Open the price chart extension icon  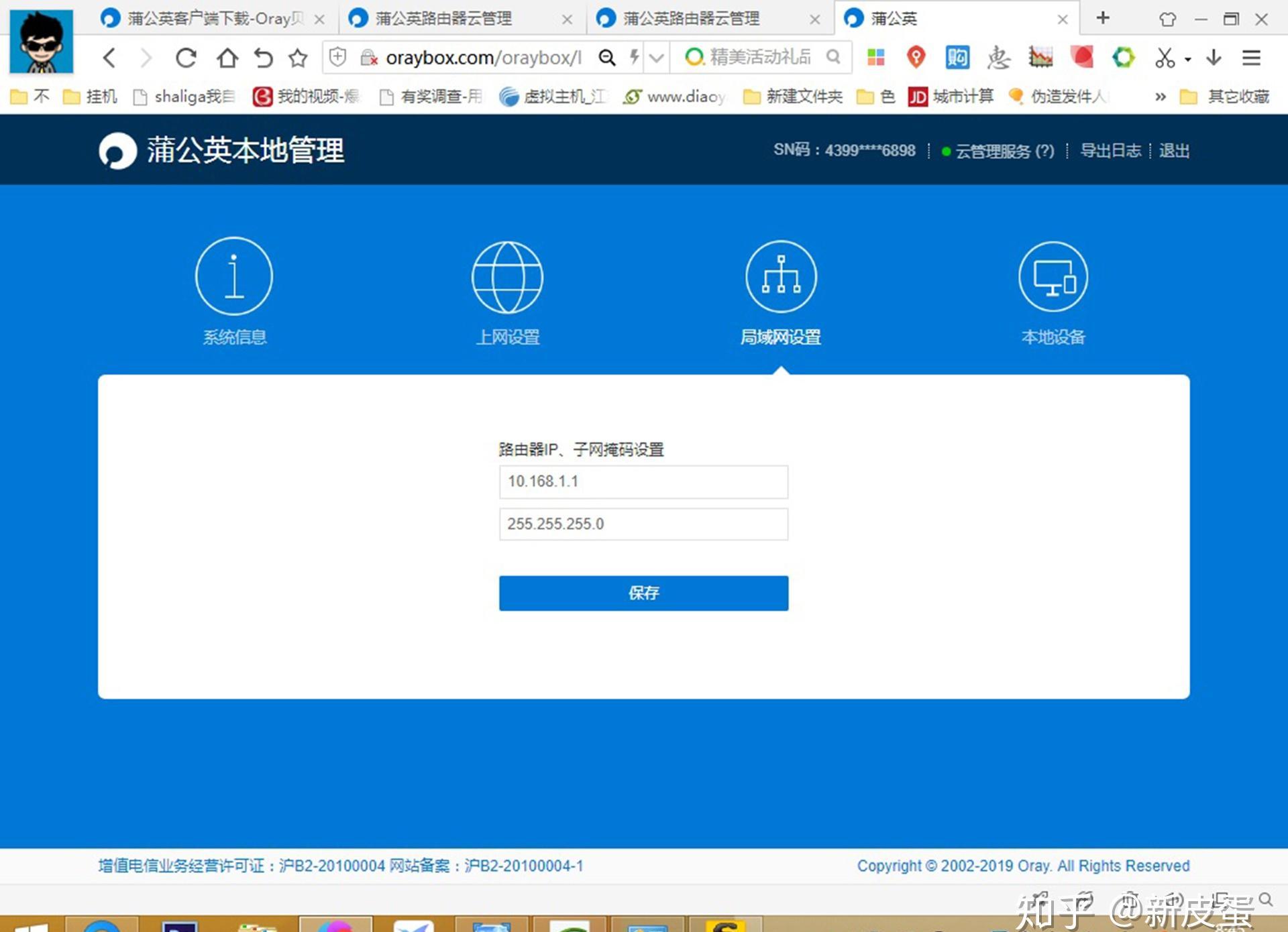(1040, 58)
